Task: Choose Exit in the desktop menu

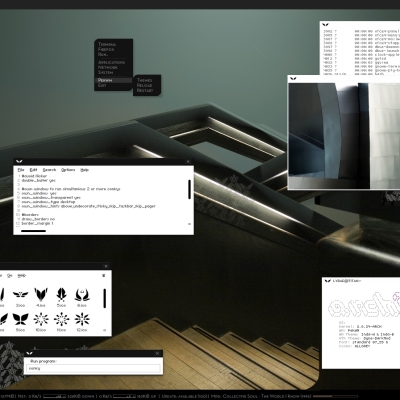Action: 102,85
